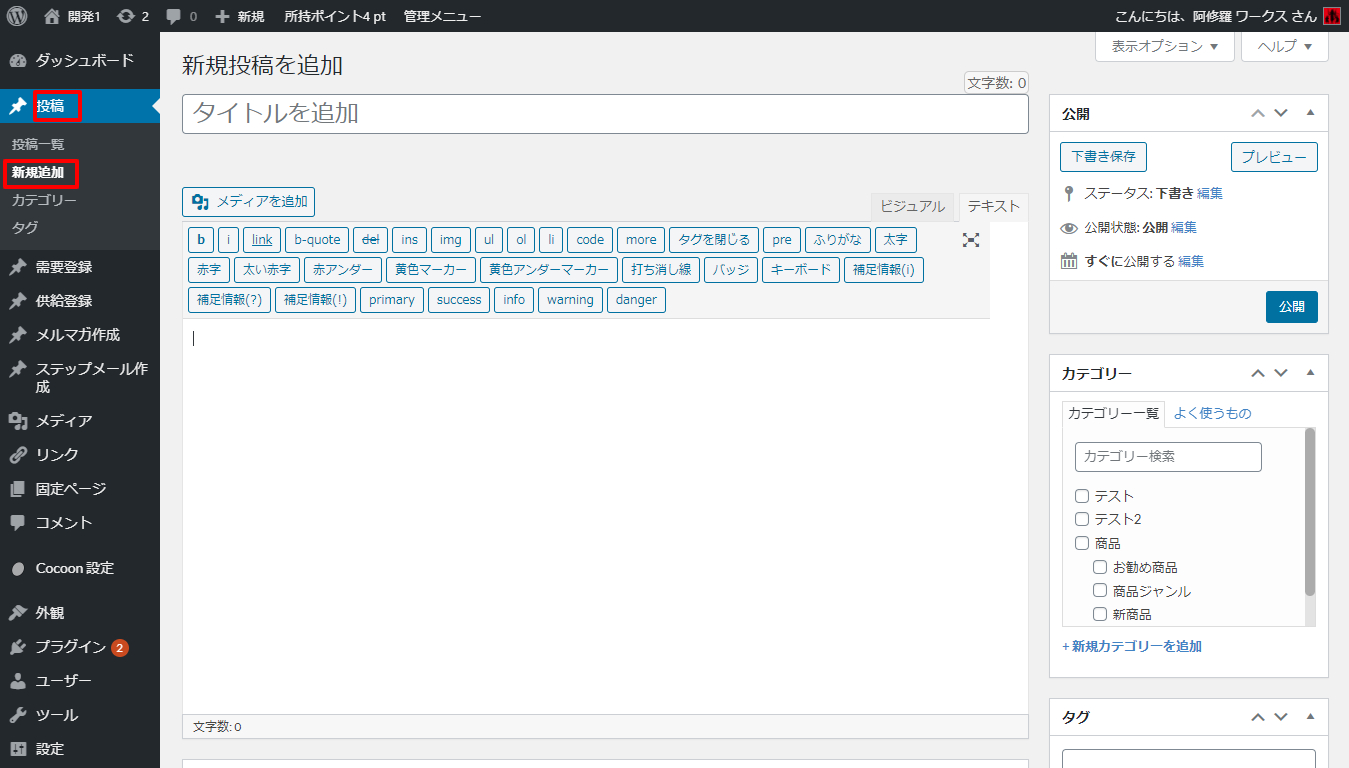Click + 新規カテゴリーを追加 link

1132,646
